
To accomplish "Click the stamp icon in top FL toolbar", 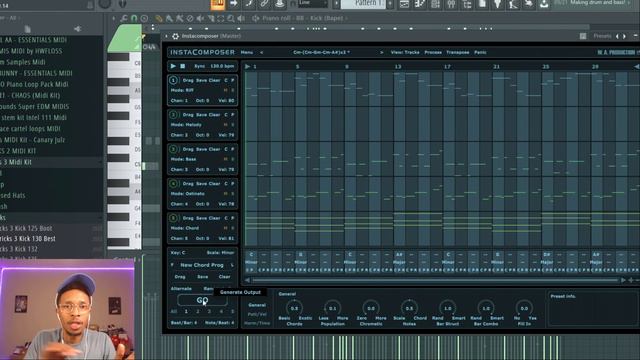I will click(x=280, y=4).
